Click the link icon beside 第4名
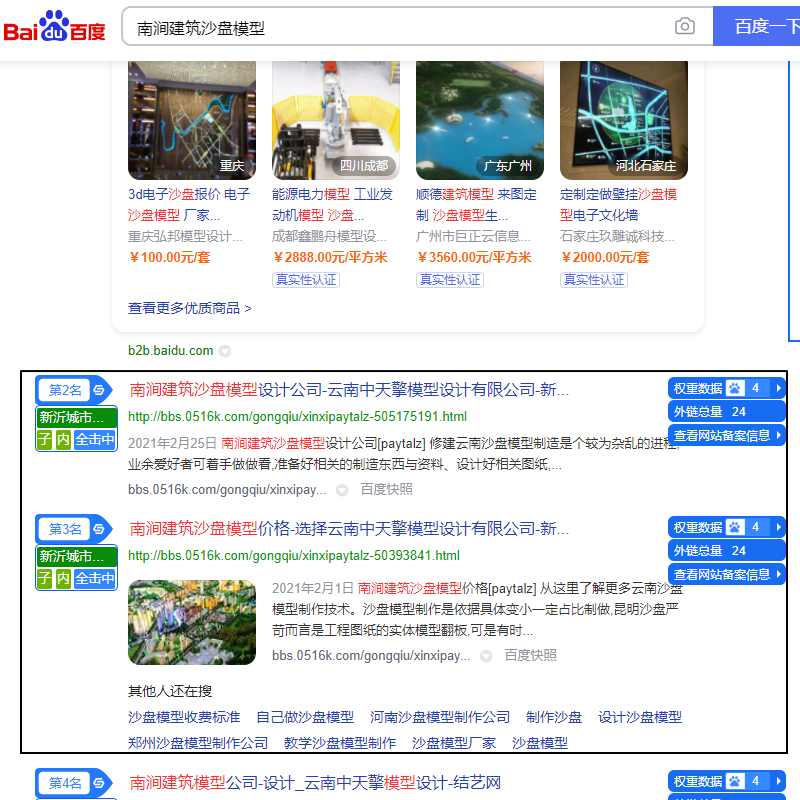 pyautogui.click(x=99, y=783)
